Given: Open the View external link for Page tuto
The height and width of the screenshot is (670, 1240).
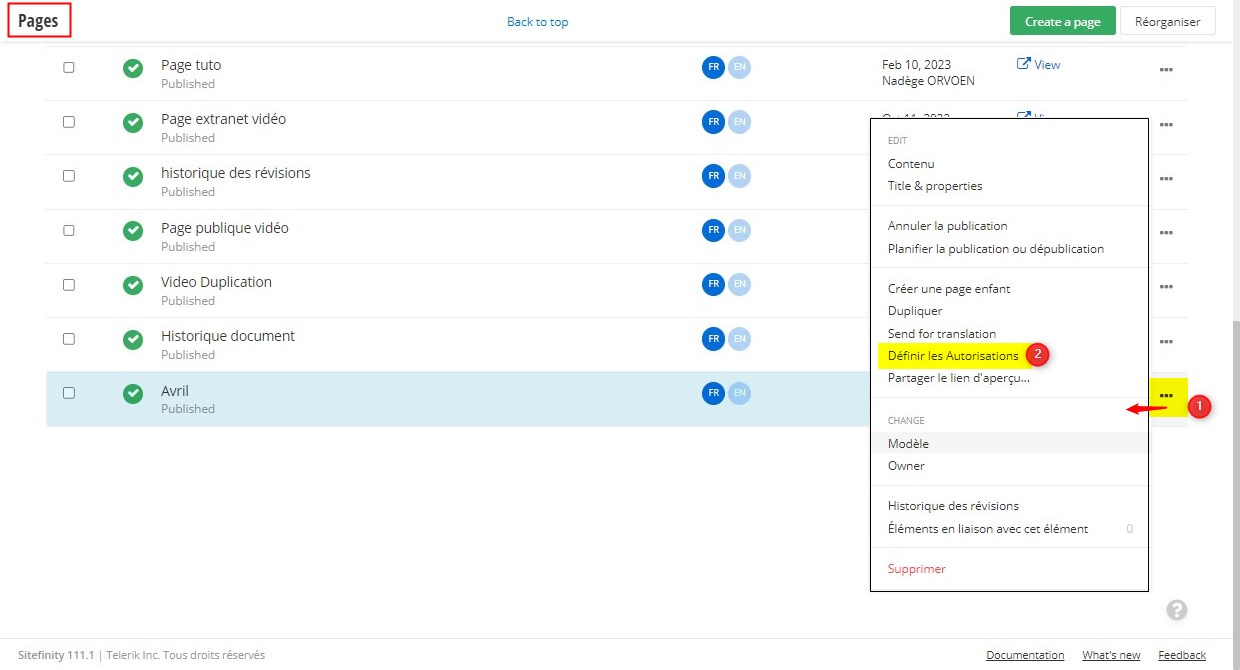Looking at the screenshot, I should pyautogui.click(x=1038, y=65).
